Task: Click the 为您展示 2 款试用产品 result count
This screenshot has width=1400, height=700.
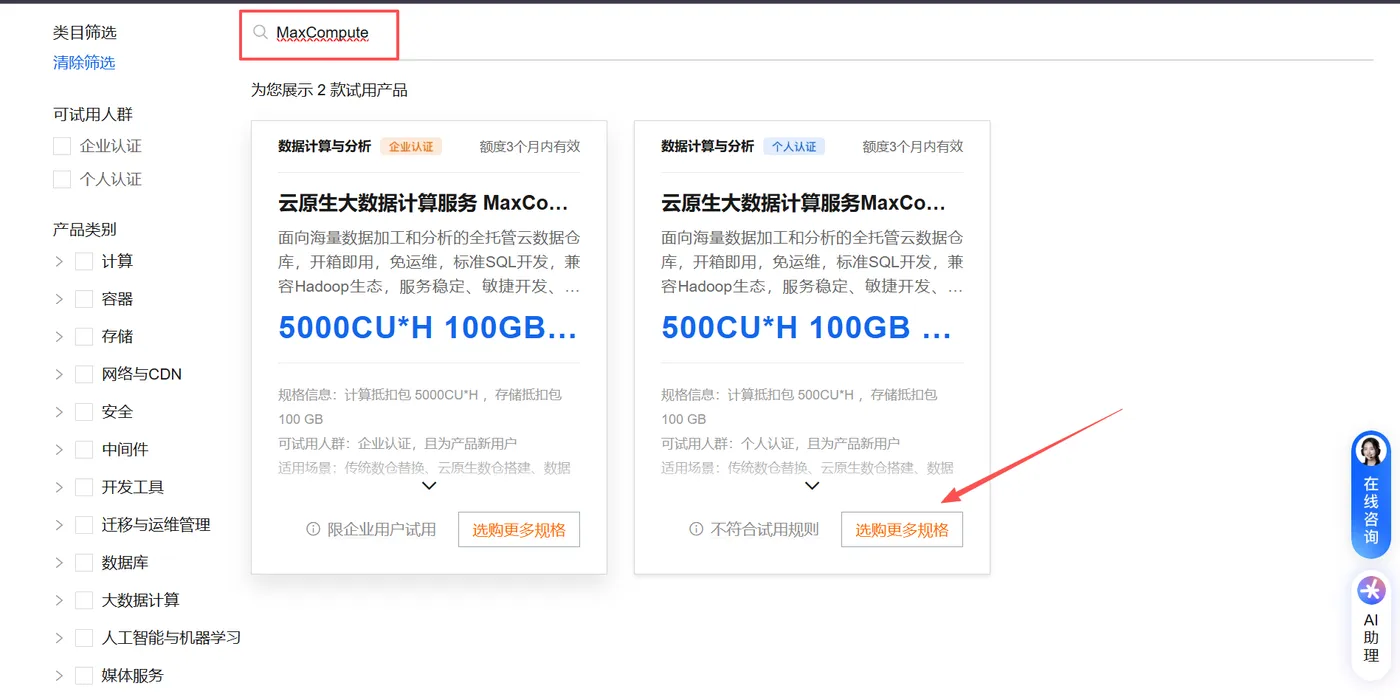Action: pos(329,90)
